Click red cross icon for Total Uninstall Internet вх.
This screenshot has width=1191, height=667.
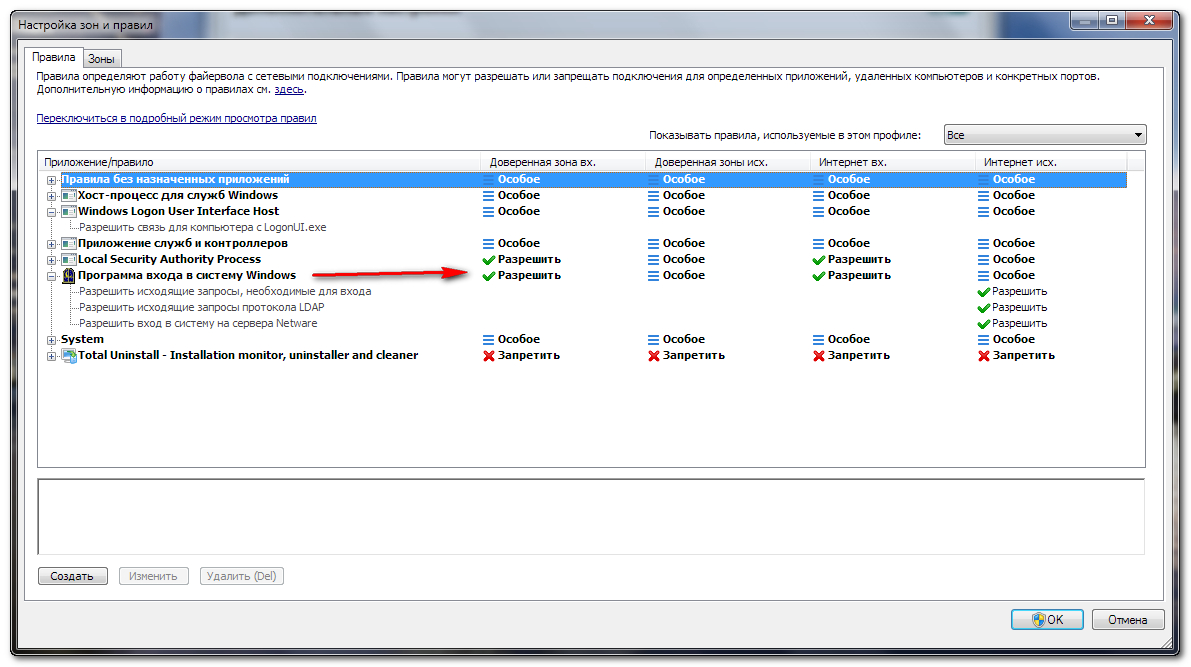(x=818, y=356)
